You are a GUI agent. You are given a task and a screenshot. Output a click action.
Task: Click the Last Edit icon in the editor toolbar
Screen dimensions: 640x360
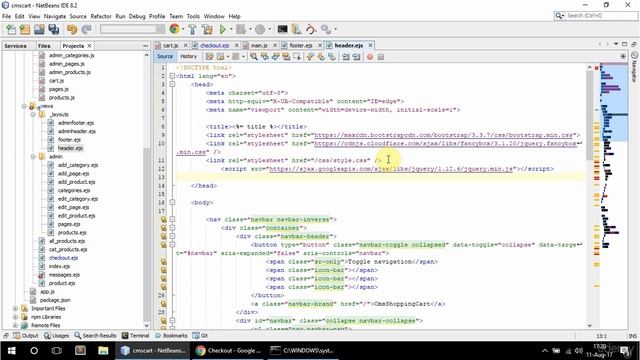[209, 57]
